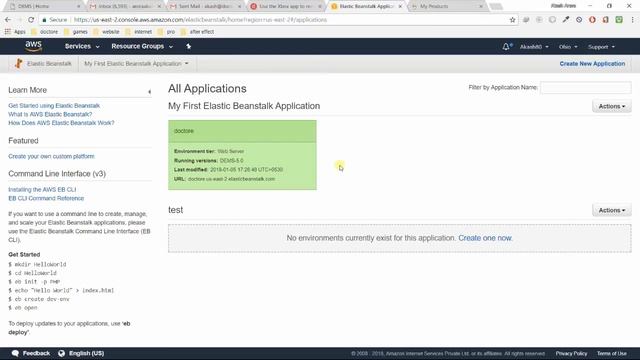Screen dimensions: 640x360
Task: Focus the Filter by Application Name field
Action: [x=585, y=87]
